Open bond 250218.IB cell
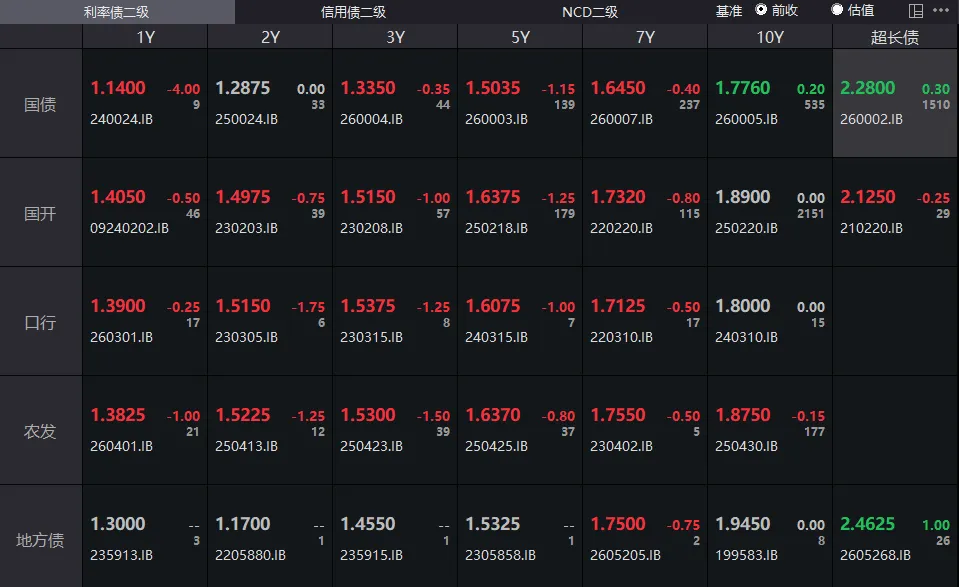 pos(520,212)
